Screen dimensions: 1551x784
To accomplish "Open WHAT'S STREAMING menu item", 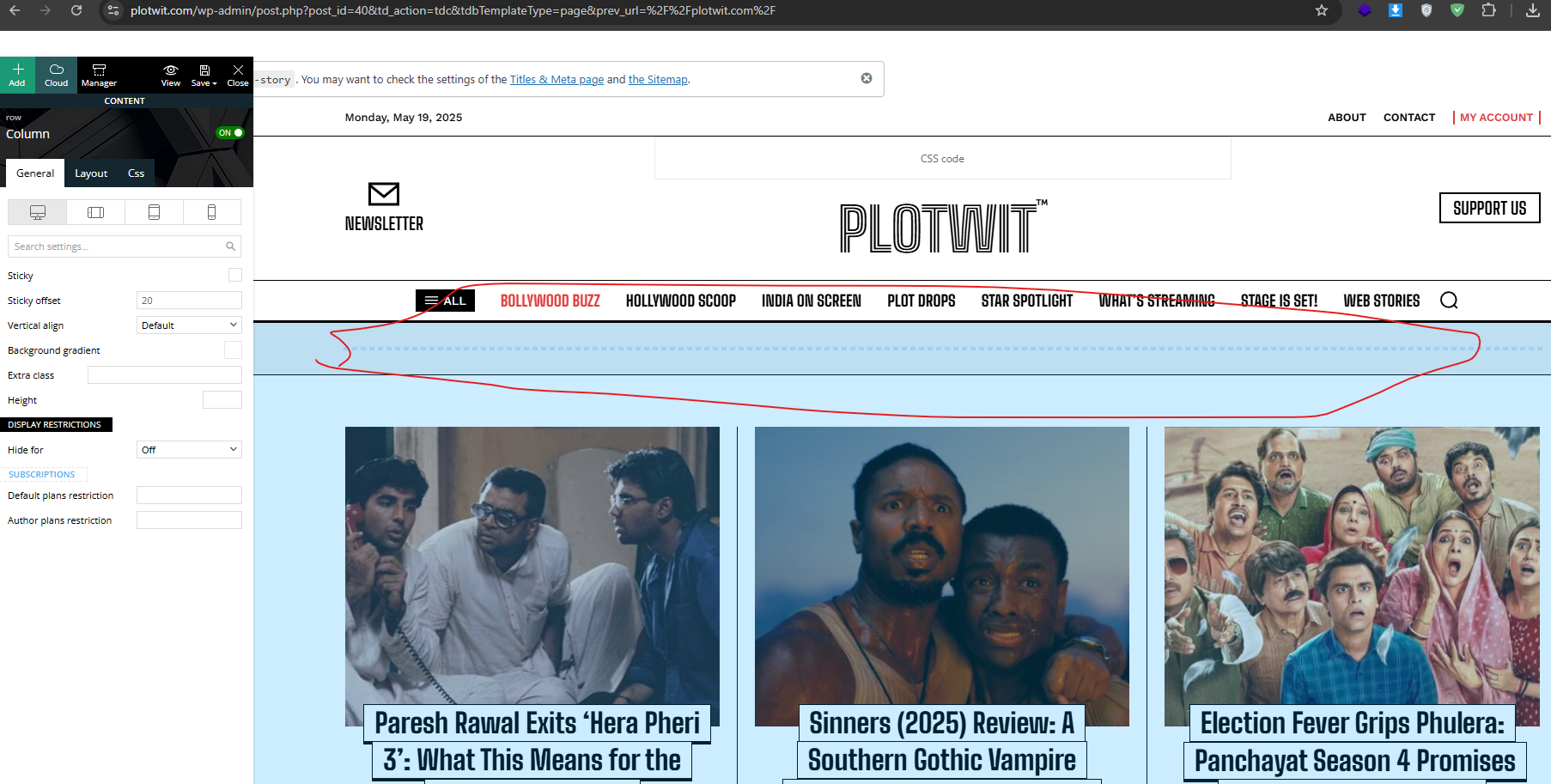I will tap(1157, 301).
